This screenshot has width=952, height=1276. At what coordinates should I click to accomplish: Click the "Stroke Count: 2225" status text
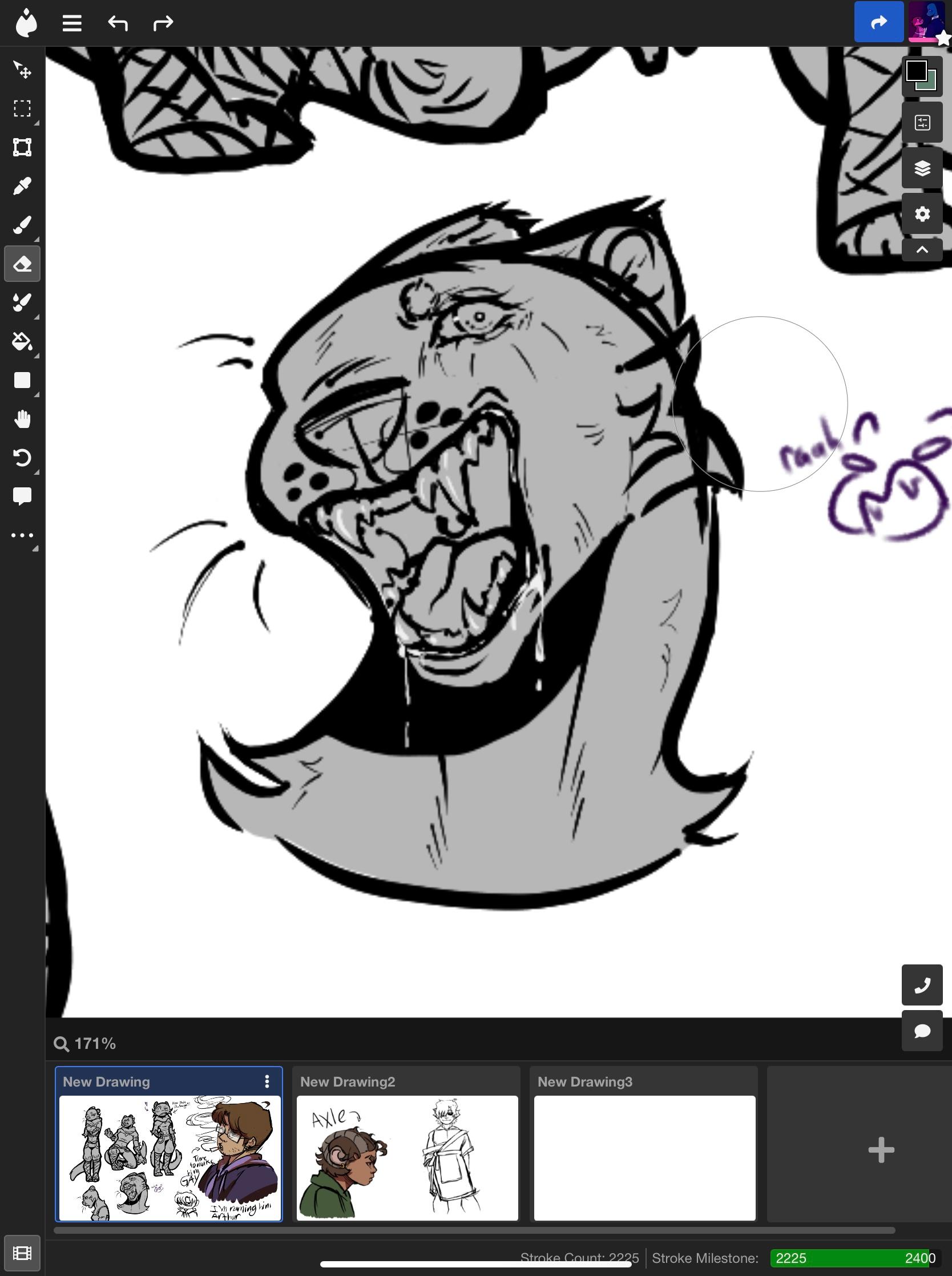point(579,1258)
